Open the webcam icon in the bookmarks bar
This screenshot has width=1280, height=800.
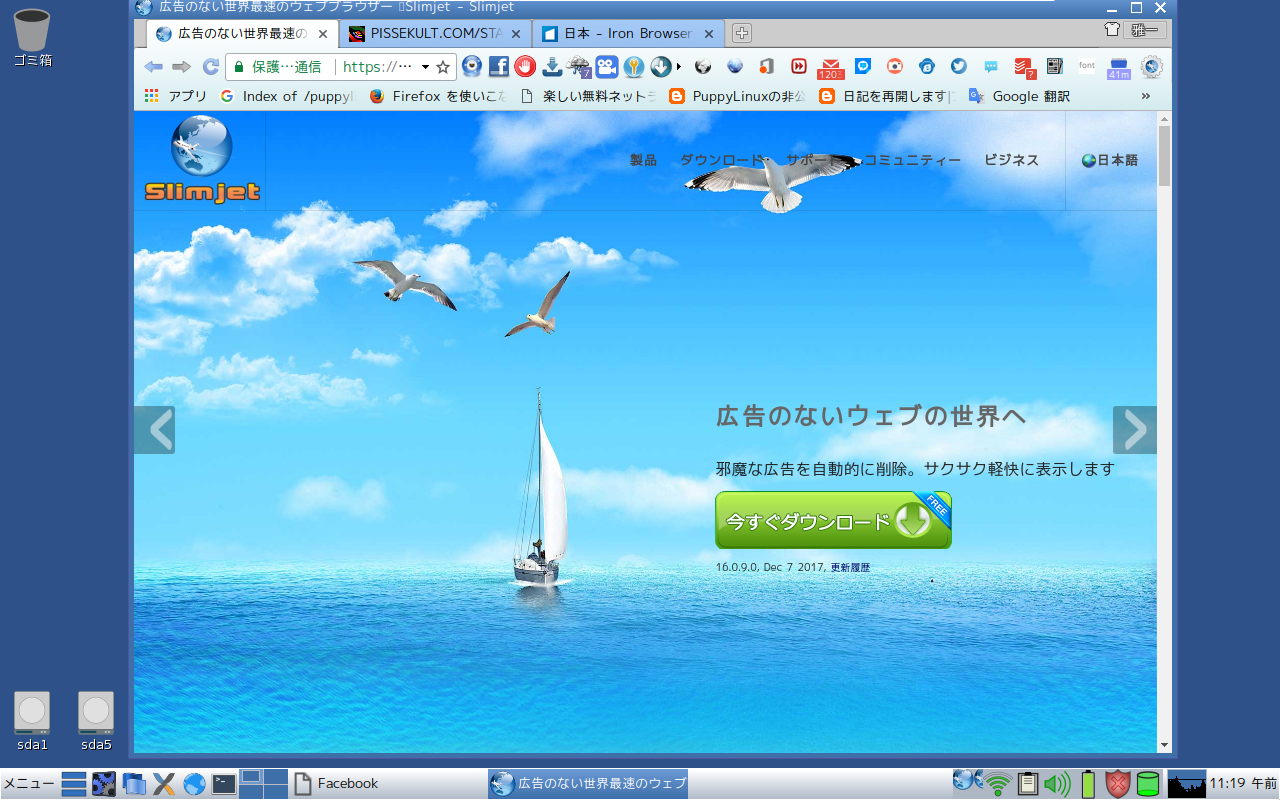click(605, 67)
